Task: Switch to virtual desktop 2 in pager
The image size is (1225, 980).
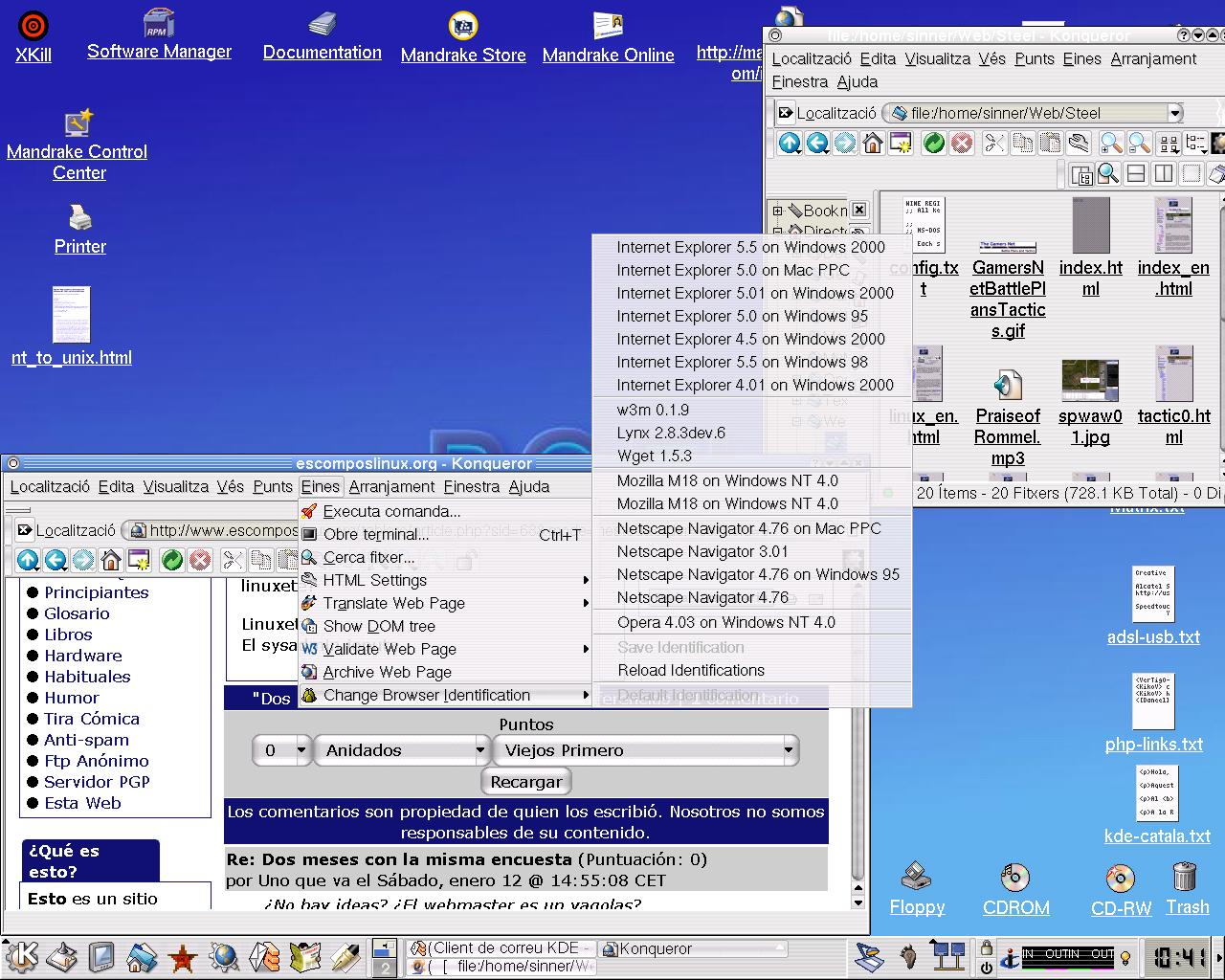Action: point(384,967)
